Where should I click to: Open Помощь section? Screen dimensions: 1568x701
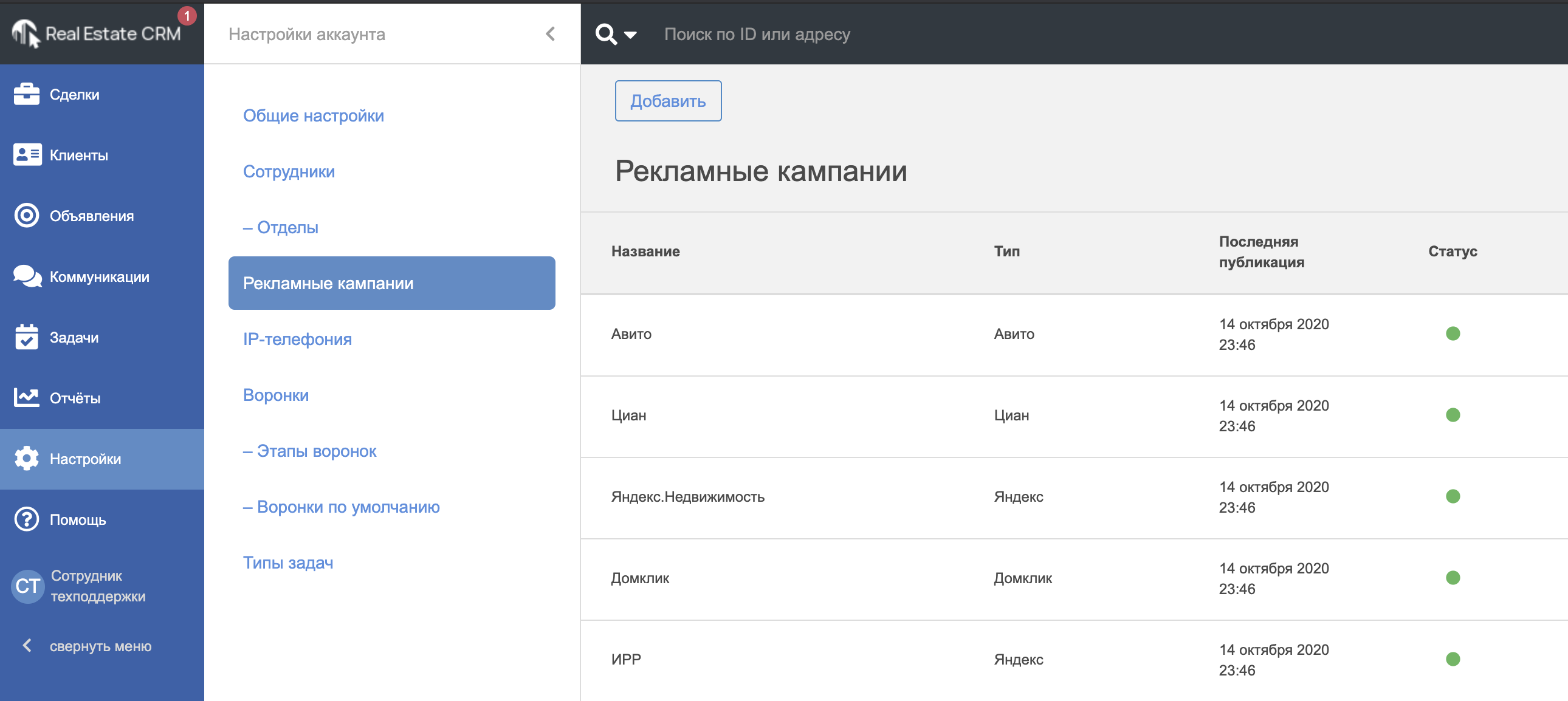click(77, 520)
